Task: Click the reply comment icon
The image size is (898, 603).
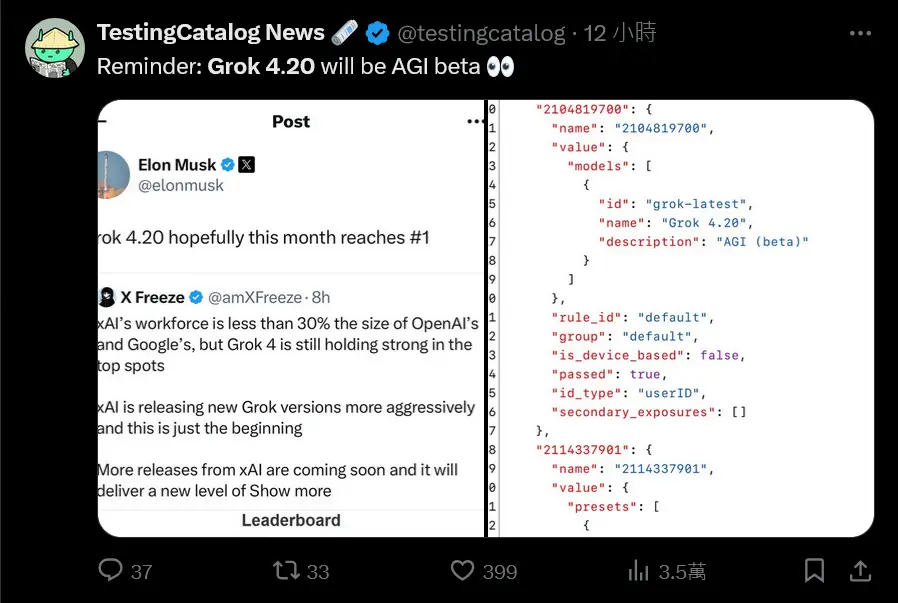Action: point(110,570)
